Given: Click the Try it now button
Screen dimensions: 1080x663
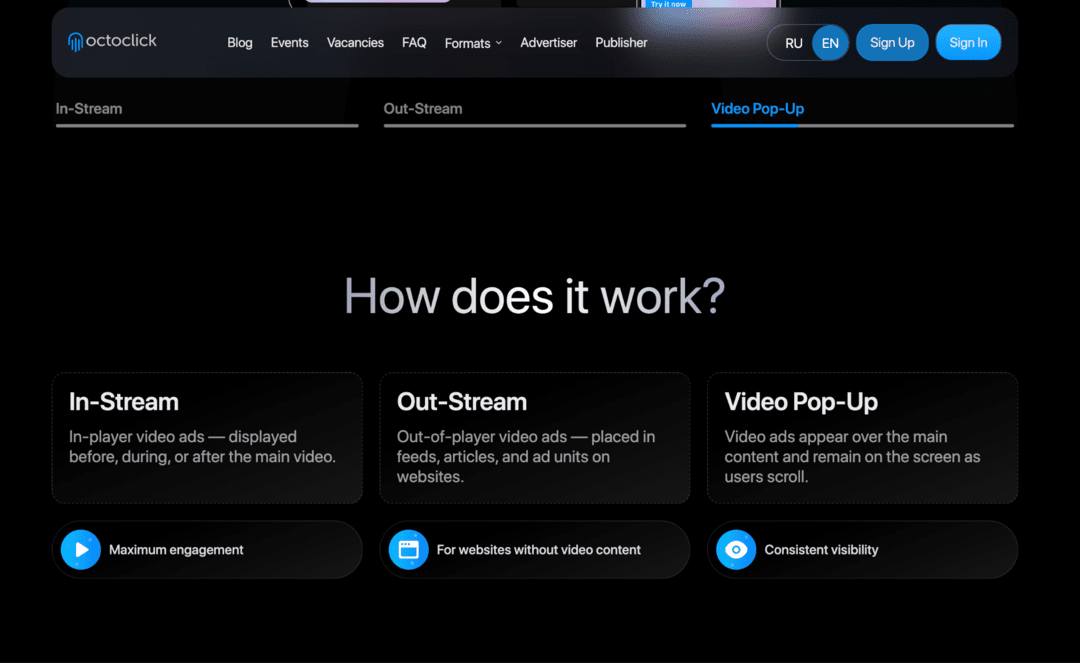Looking at the screenshot, I should 668,4.
